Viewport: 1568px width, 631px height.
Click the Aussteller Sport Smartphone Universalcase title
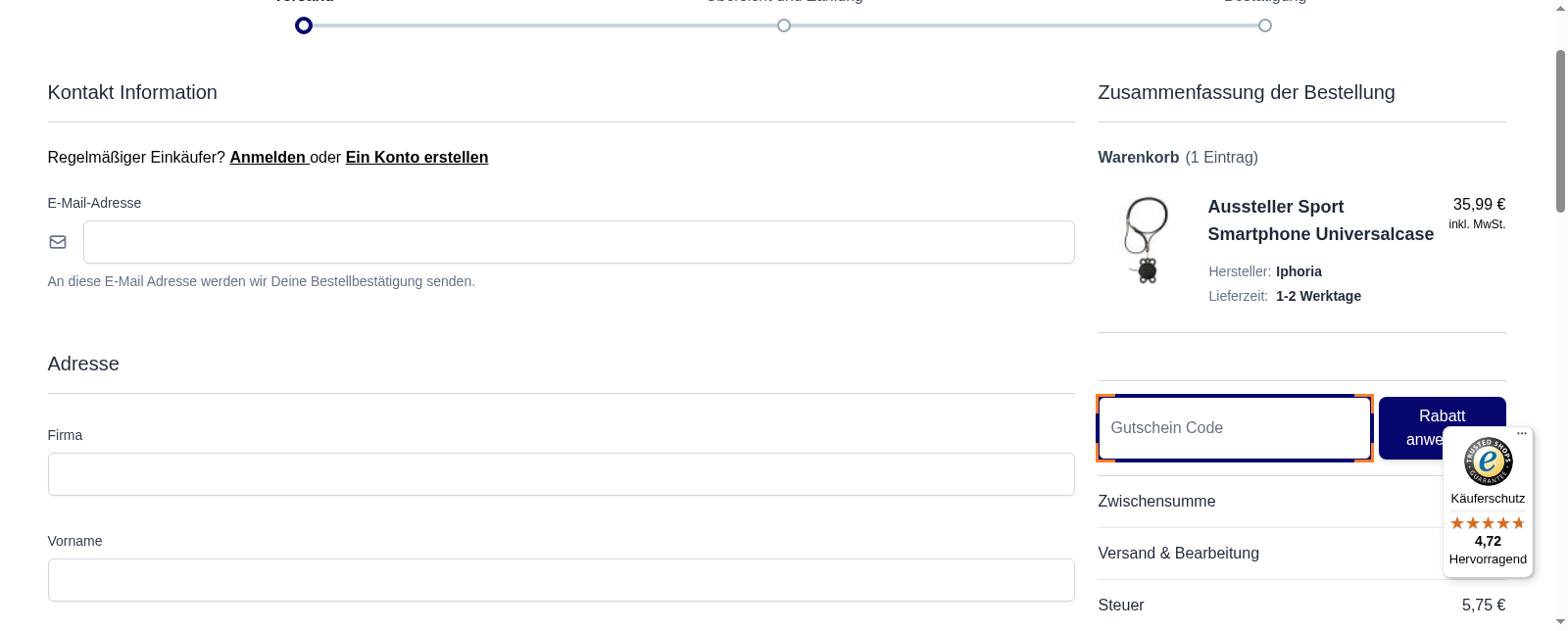point(1320,220)
